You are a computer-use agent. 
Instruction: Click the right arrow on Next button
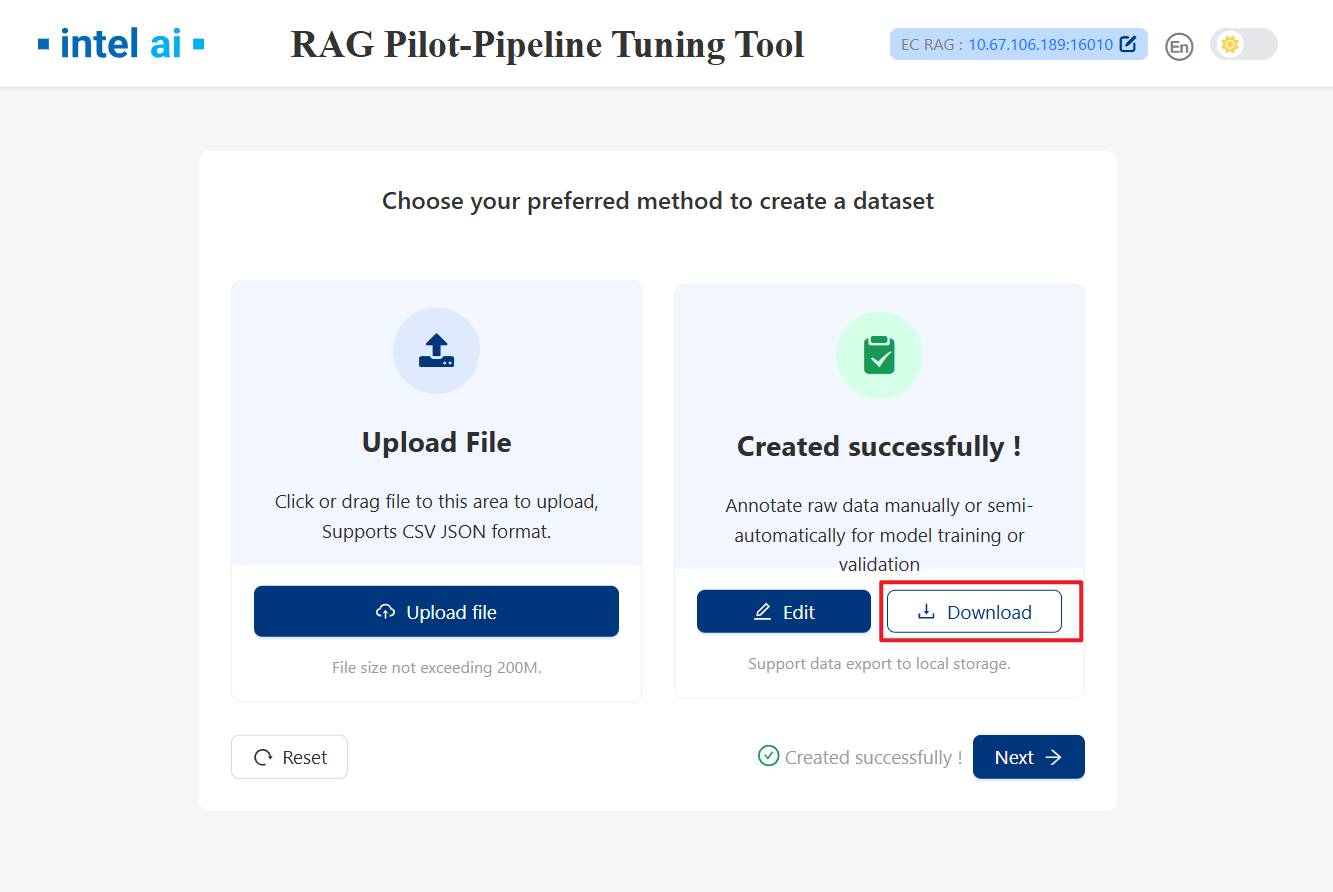point(1054,757)
